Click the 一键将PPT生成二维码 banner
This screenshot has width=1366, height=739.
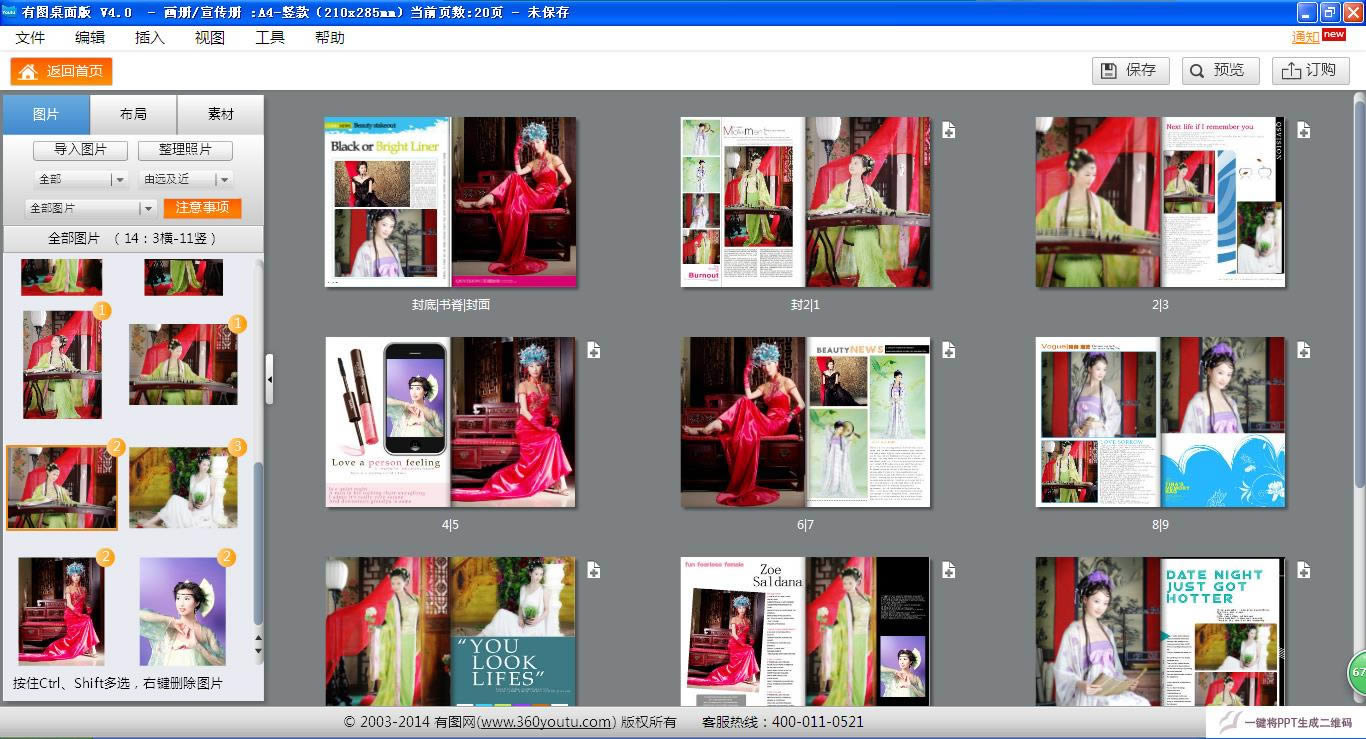(1286, 722)
